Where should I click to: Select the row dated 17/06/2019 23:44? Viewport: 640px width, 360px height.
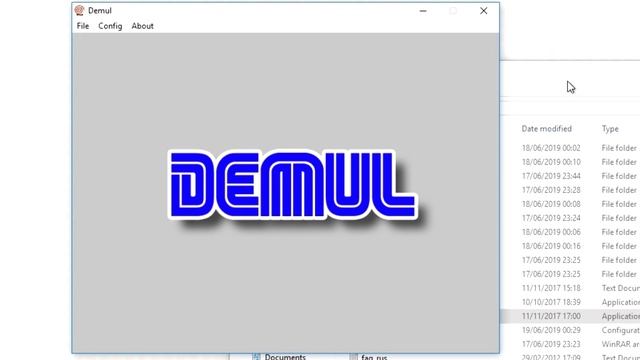coord(570,176)
